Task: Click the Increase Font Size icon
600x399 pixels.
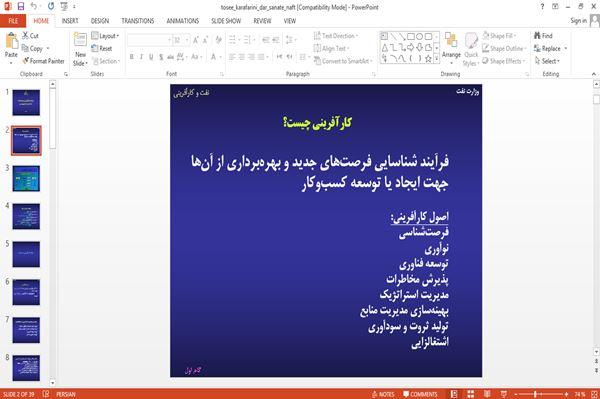Action: click(x=196, y=40)
